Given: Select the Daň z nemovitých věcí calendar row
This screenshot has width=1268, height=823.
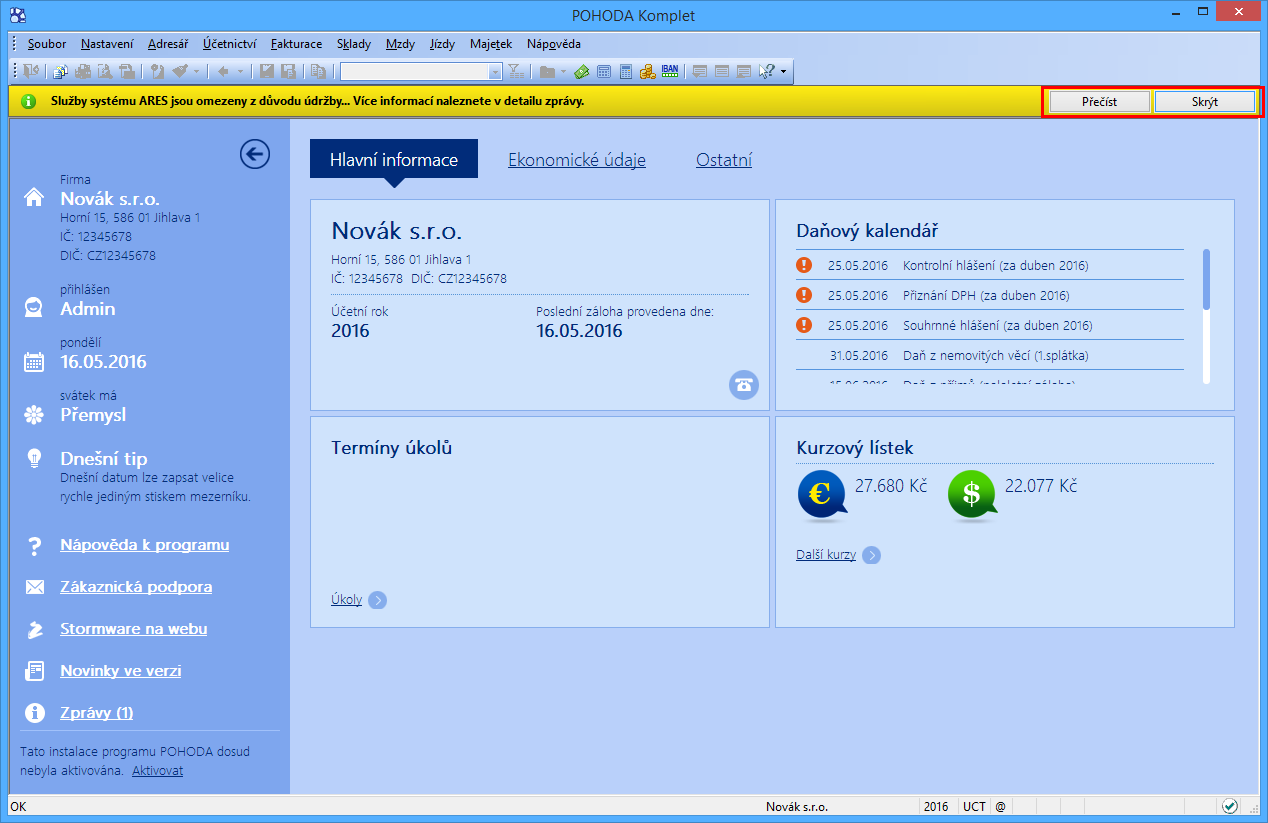Looking at the screenshot, I should [x=990, y=355].
